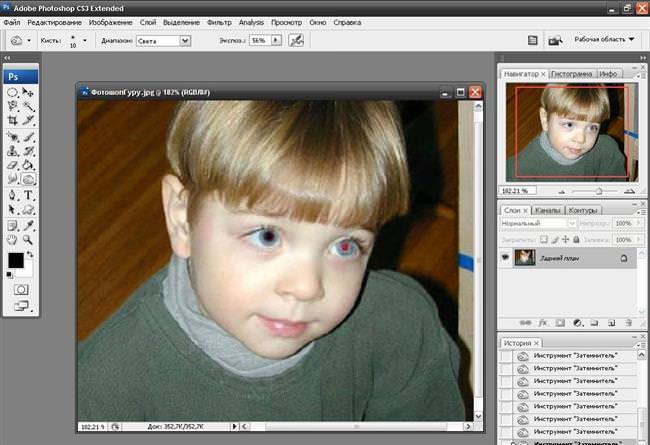Switch to the Гистограмма tab
The height and width of the screenshot is (445, 650).
coord(572,74)
